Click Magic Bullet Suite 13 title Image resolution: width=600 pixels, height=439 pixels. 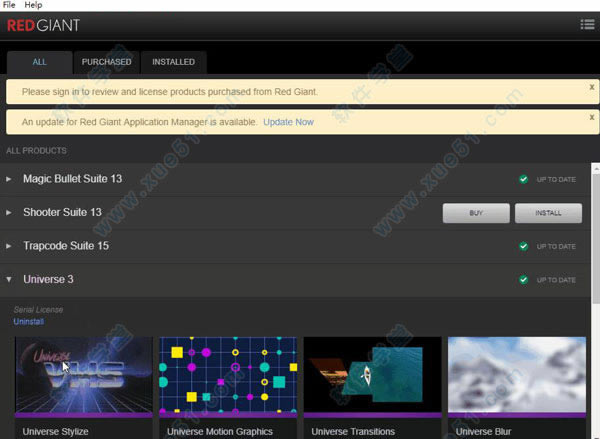tap(72, 179)
